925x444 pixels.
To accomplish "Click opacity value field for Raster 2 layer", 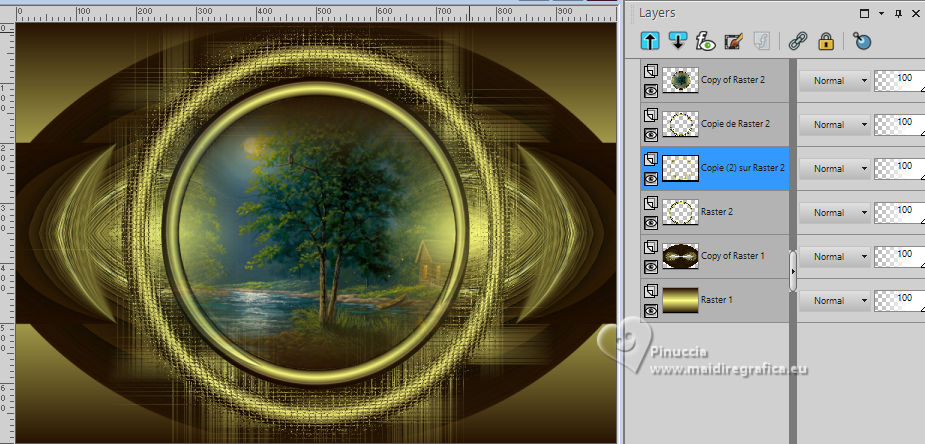I will 899,212.
